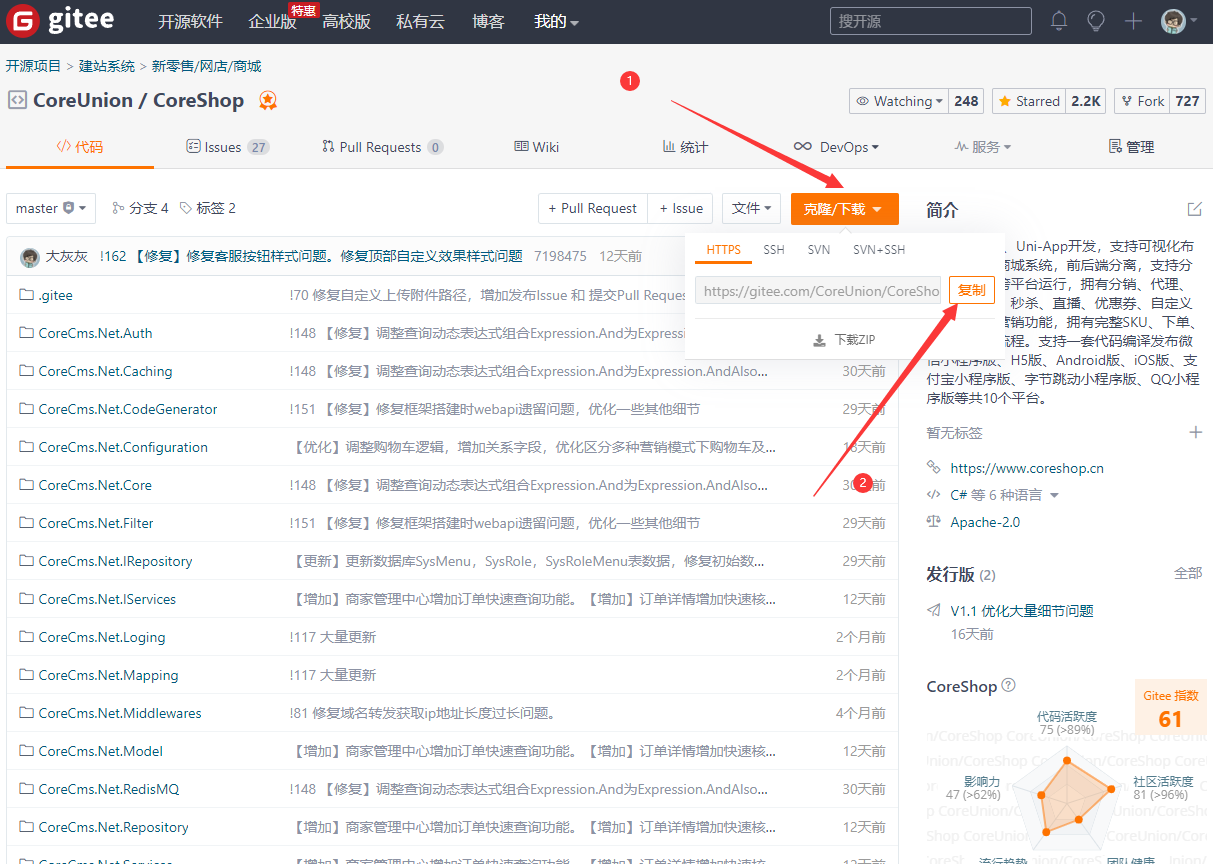Click the plus icon in top bar
This screenshot has width=1213, height=864.
pos(1133,21)
